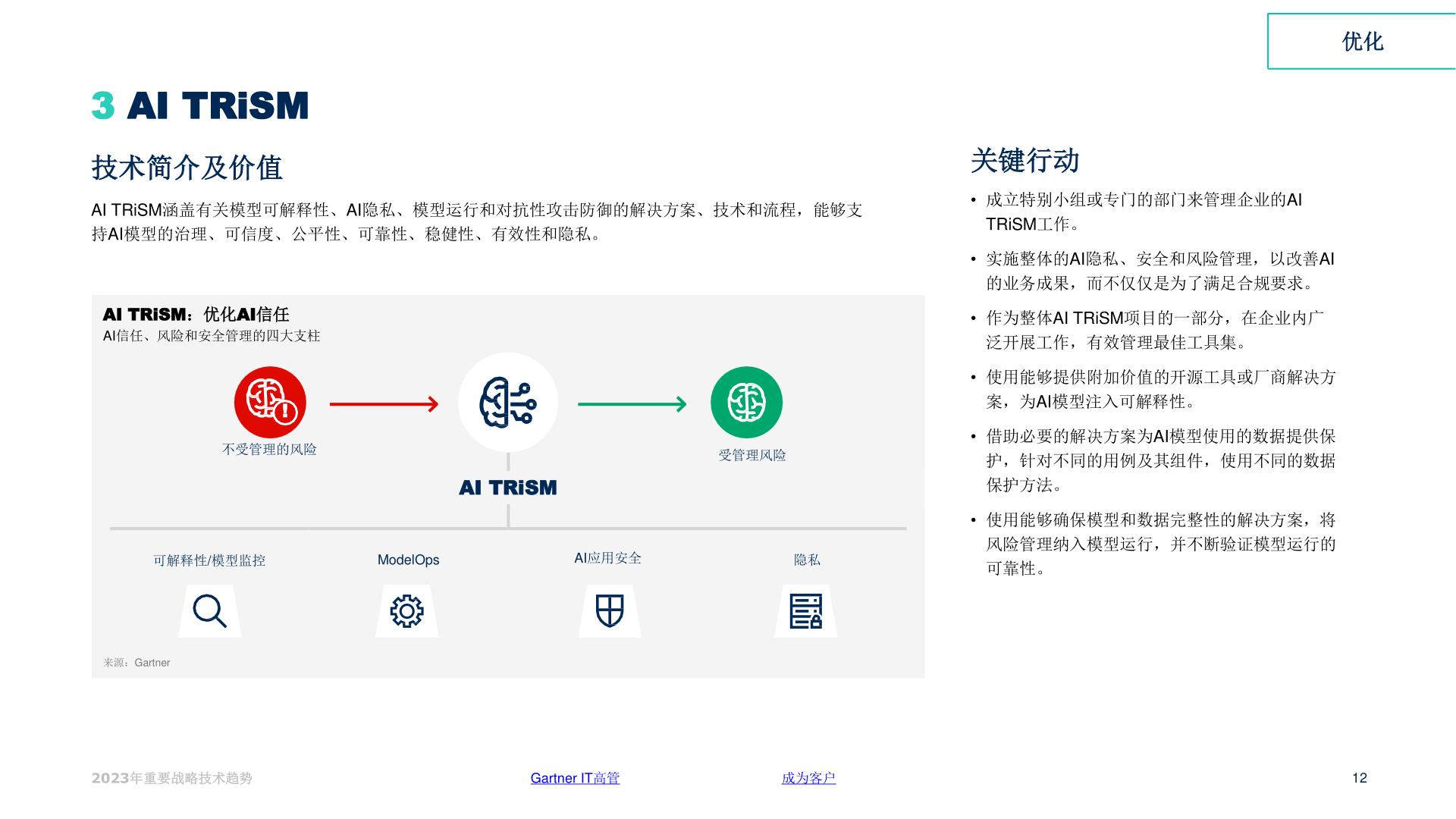Viewport: 1456px width, 819px height.
Task: Click the central AI TRiSM brain circuit icon
Action: (508, 403)
